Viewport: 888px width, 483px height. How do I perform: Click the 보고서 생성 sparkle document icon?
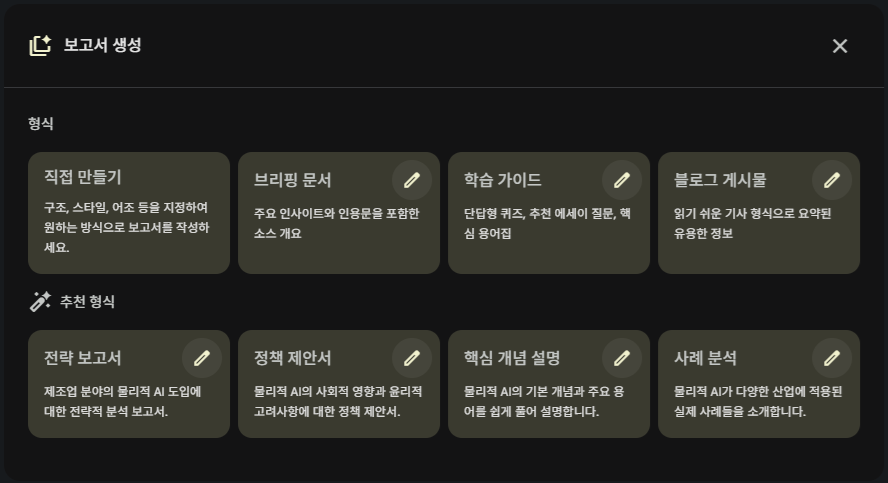click(40, 45)
